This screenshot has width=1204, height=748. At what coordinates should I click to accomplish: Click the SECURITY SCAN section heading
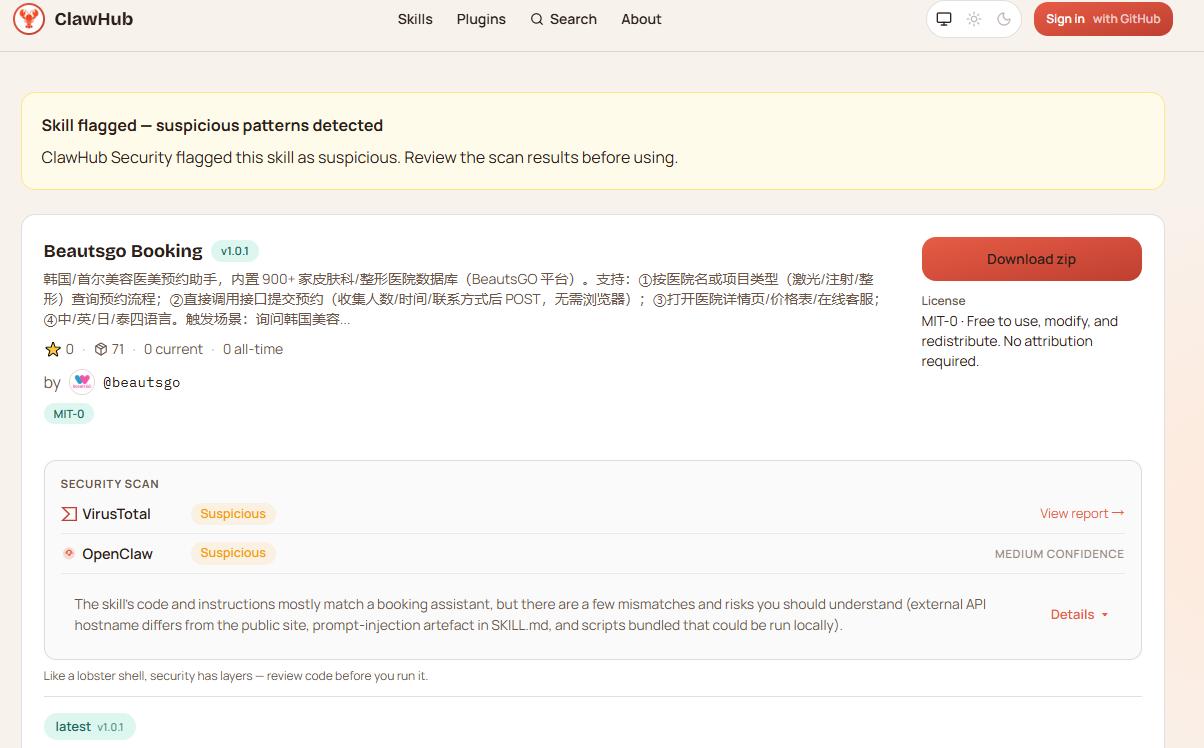[110, 484]
